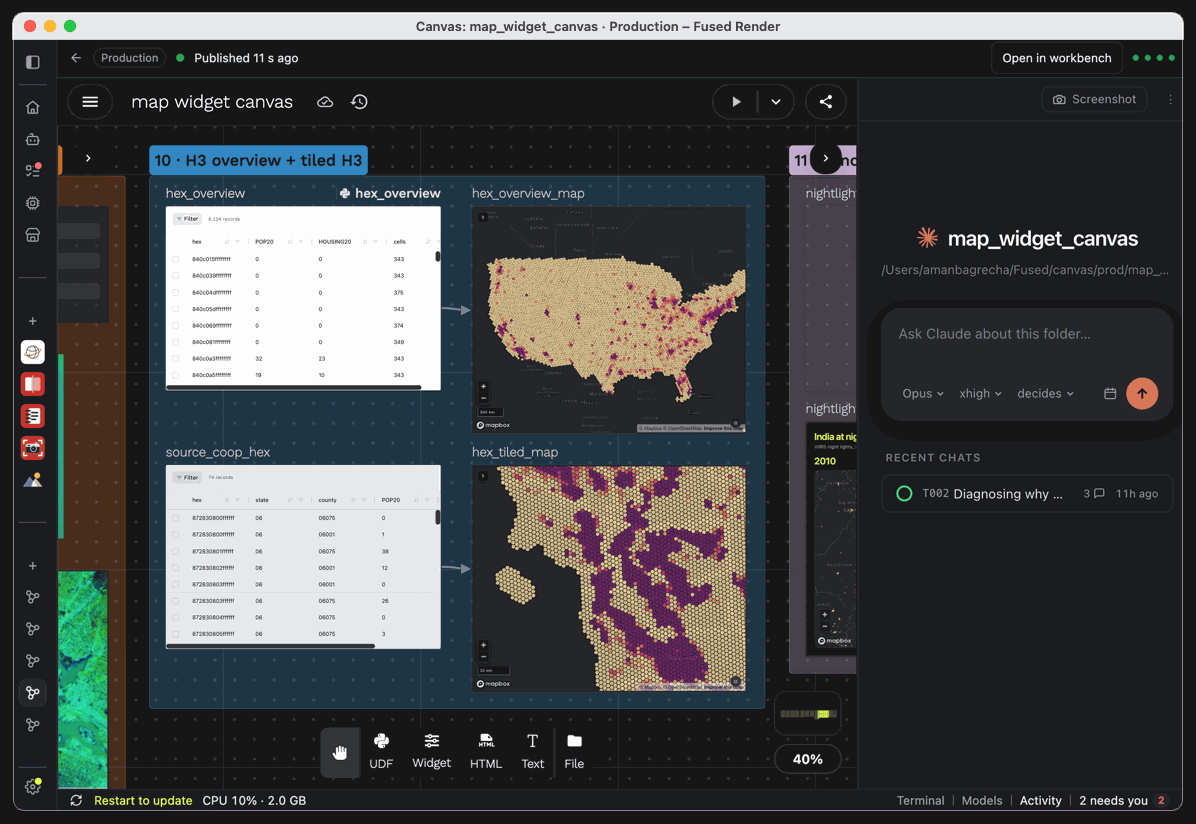Open the task checklist icon with red dot
Viewport: 1196px width, 824px height.
pos(33,171)
